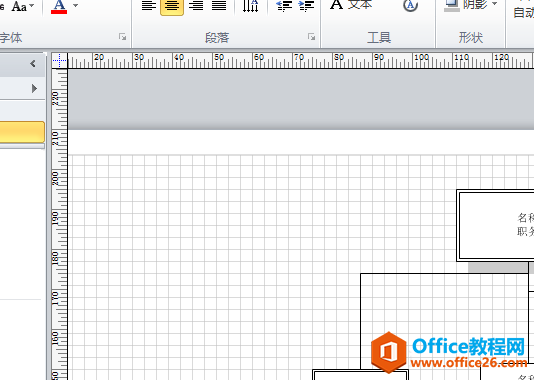The image size is (534, 380).
Task: Toggle the highlighted center align button
Action: pos(172,6)
